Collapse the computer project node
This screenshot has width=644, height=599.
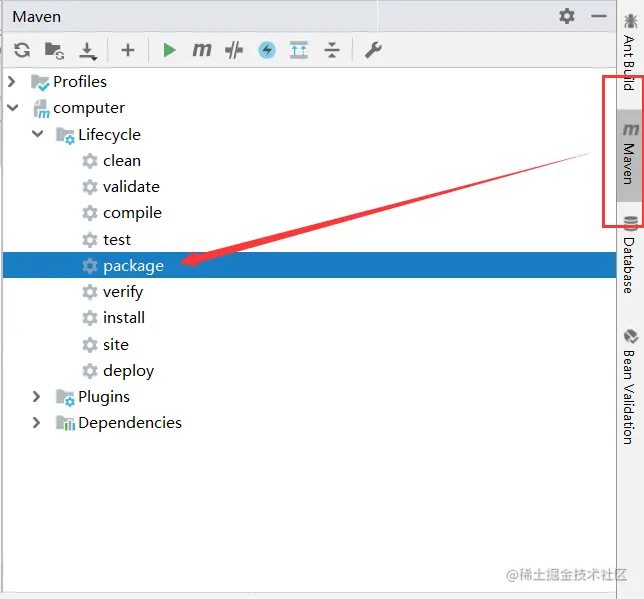(x=13, y=108)
